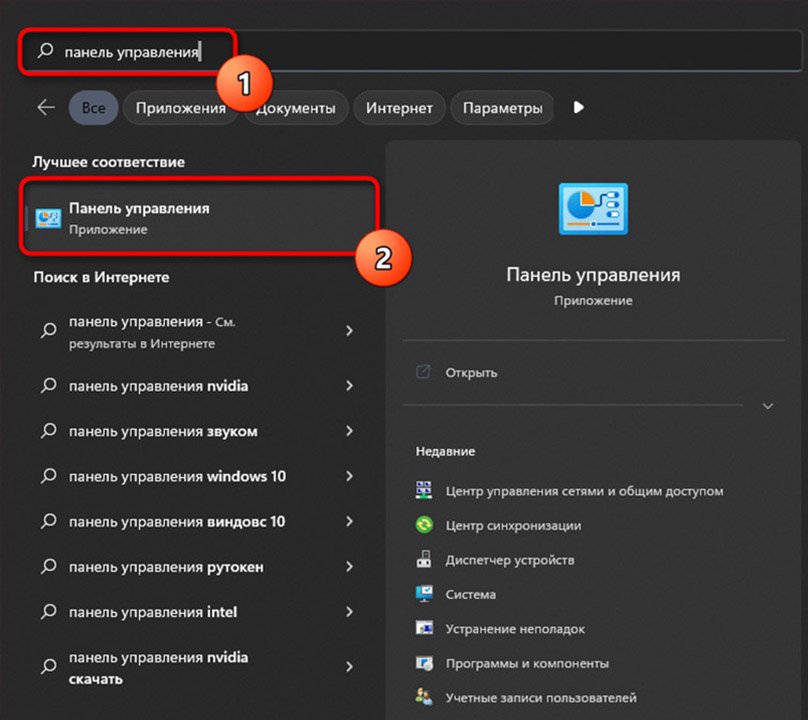
Task: Click Открыть to launch Control Panel
Action: tap(471, 372)
